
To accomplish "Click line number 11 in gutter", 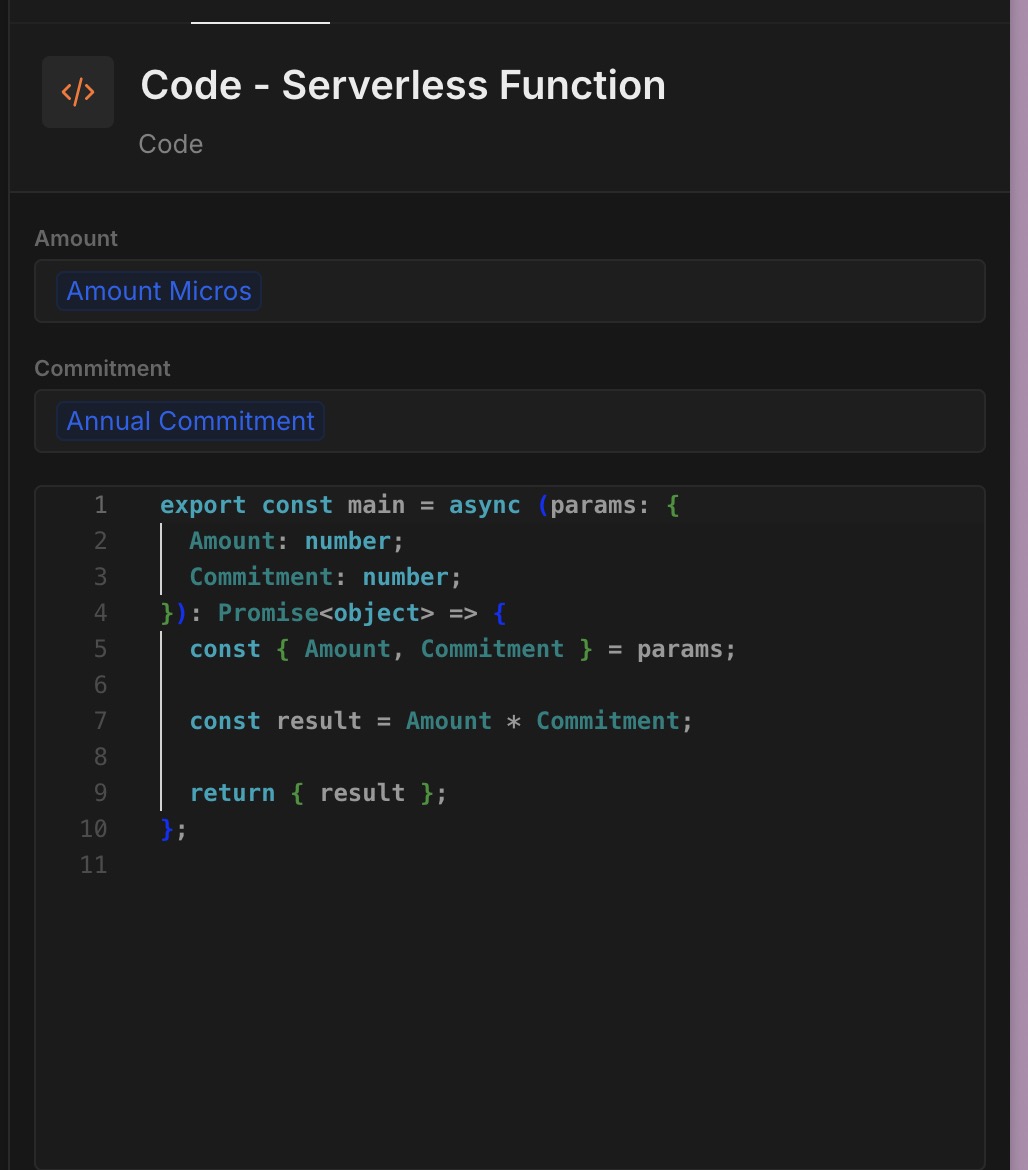I will (93, 865).
